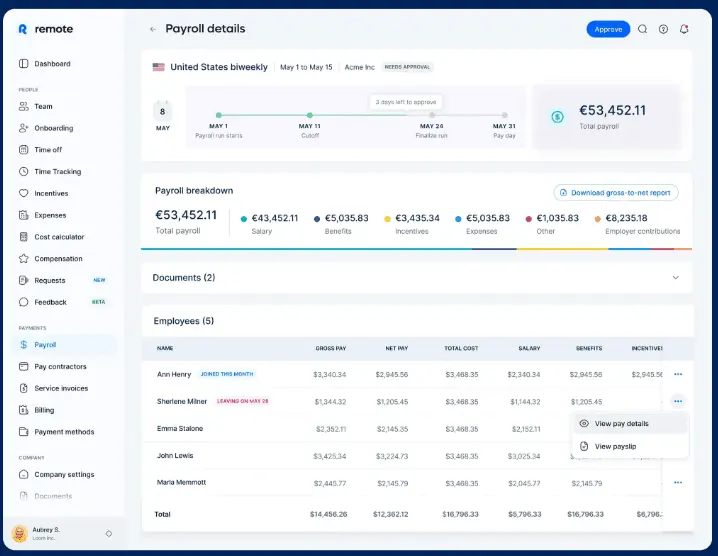Image resolution: width=718 pixels, height=556 pixels.
Task: Click the Feedback speech bubble icon
Action: coord(23,302)
